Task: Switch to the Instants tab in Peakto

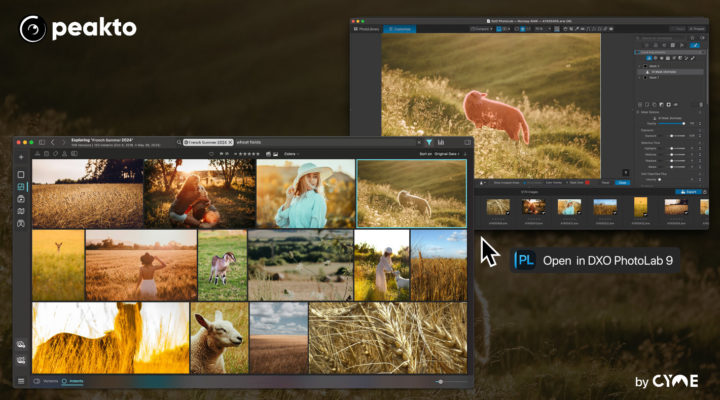Action: point(73,381)
